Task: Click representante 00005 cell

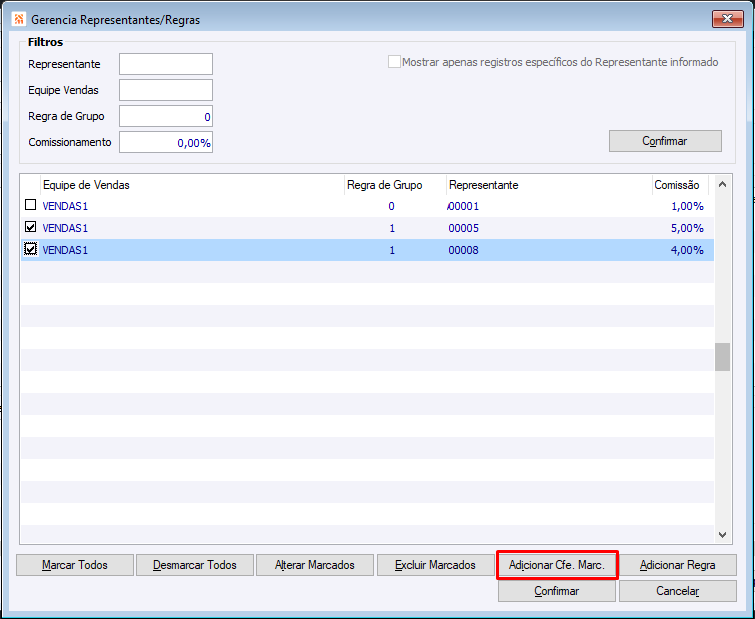Action: [x=464, y=228]
